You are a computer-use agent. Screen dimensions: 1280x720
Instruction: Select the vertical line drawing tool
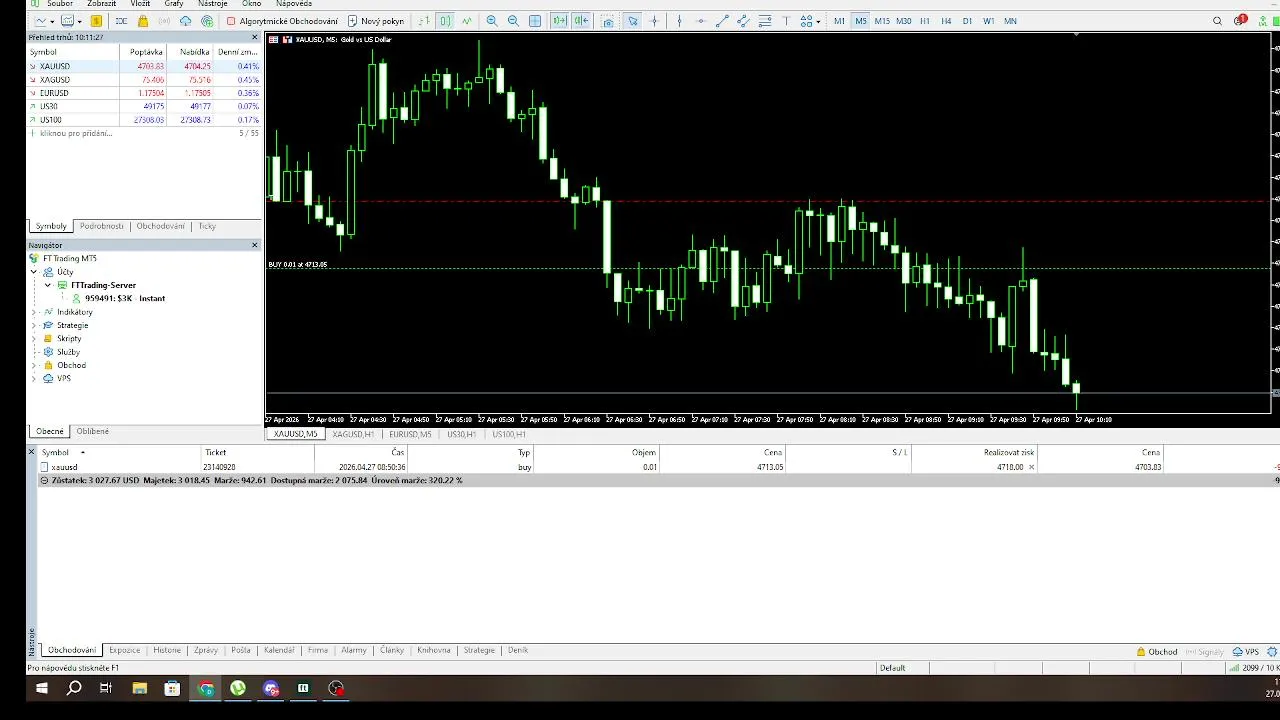pyautogui.click(x=679, y=21)
